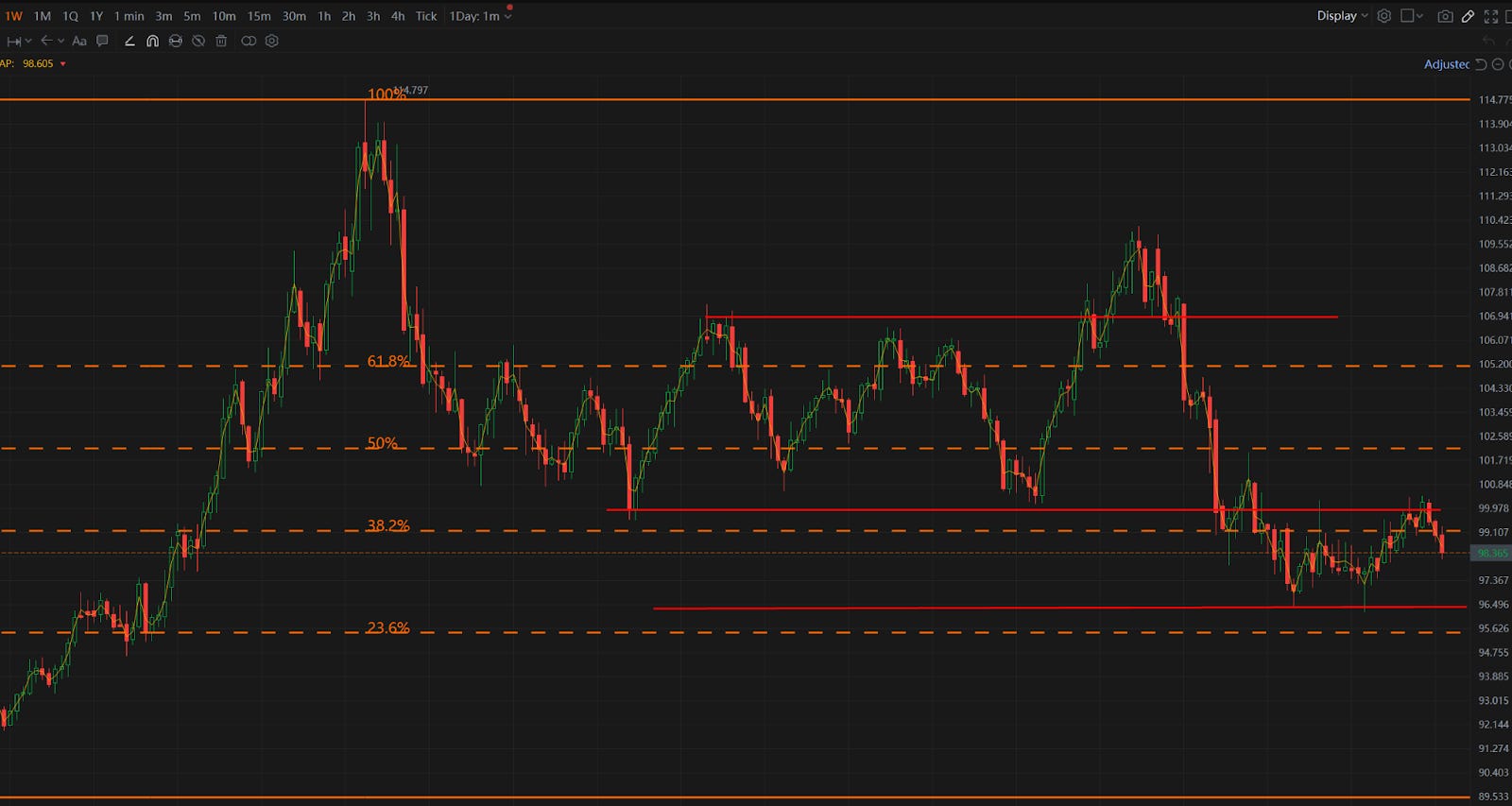Screen dimensions: 1512x806
Task: Delete drawings with the trash icon
Action: [x=221, y=41]
